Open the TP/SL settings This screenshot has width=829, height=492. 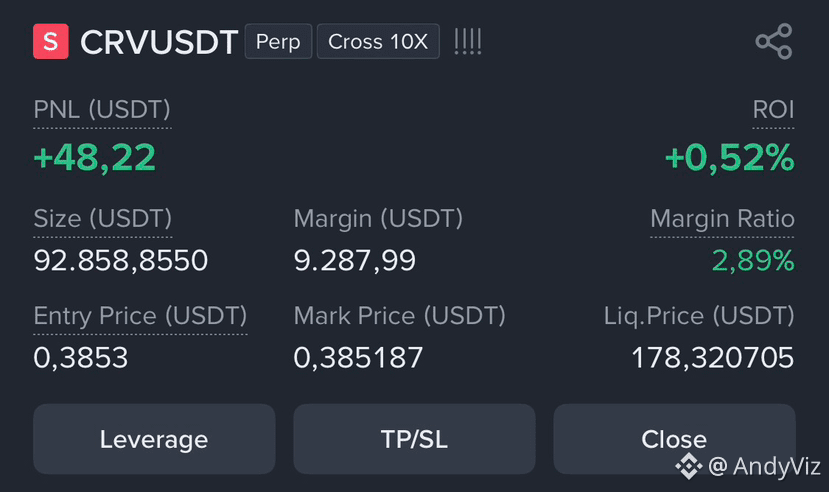tap(414, 439)
